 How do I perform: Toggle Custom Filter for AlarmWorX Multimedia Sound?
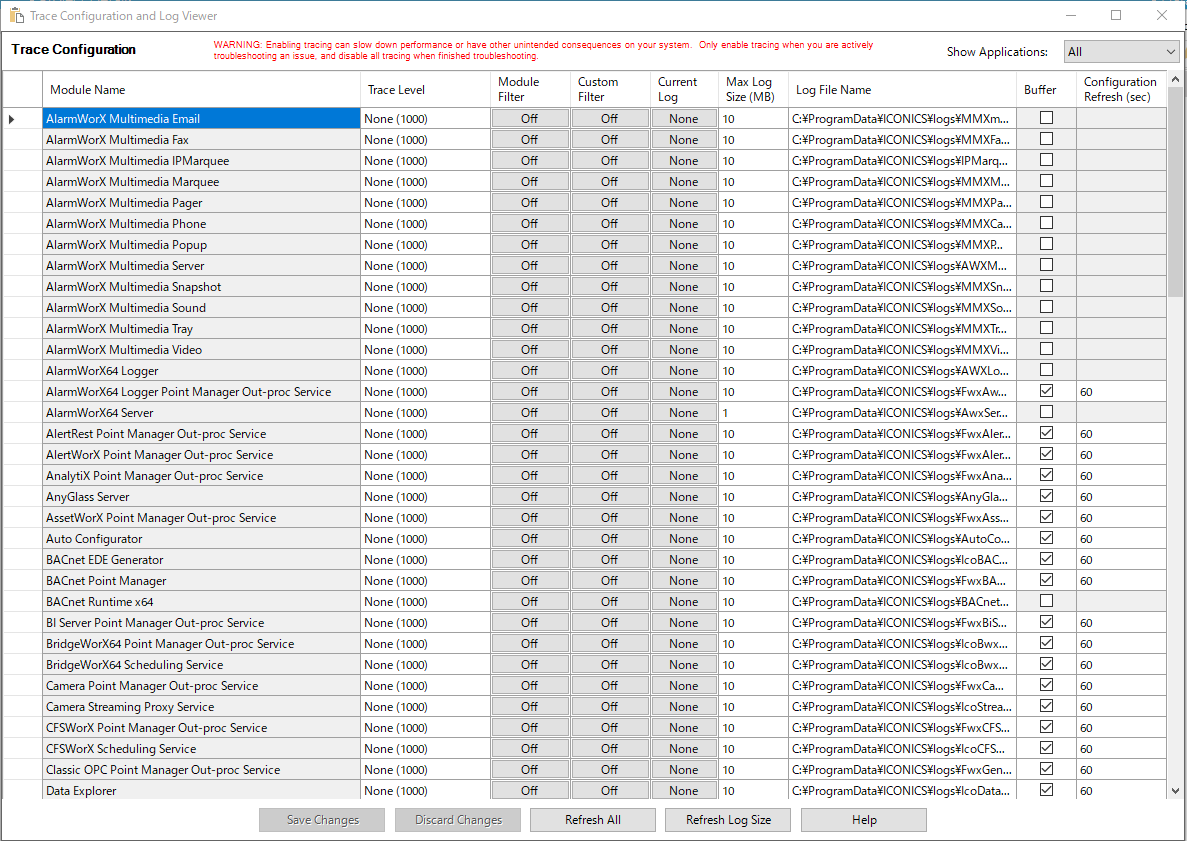click(609, 307)
